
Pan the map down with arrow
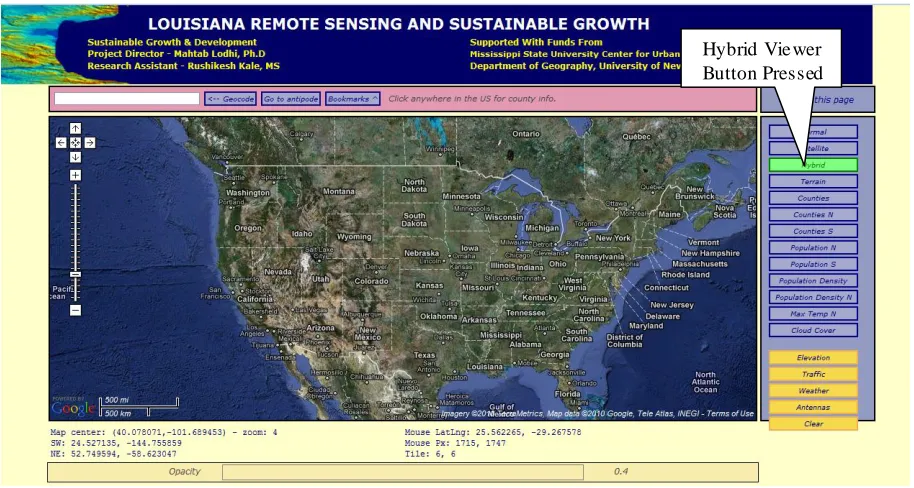coord(76,157)
